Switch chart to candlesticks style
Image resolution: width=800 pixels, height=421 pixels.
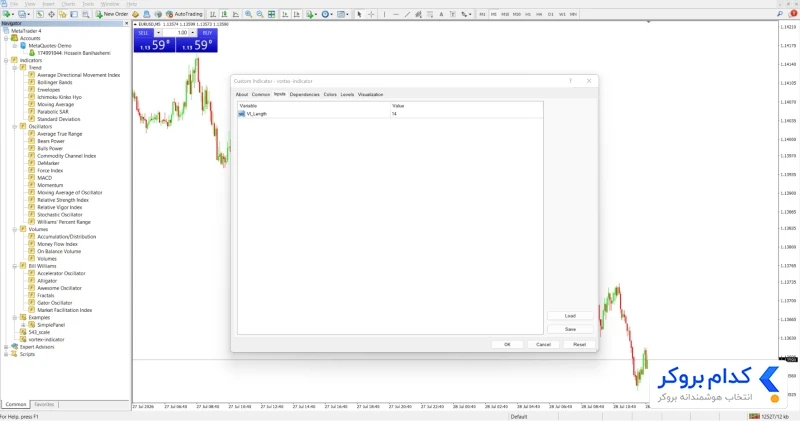(x=224, y=14)
